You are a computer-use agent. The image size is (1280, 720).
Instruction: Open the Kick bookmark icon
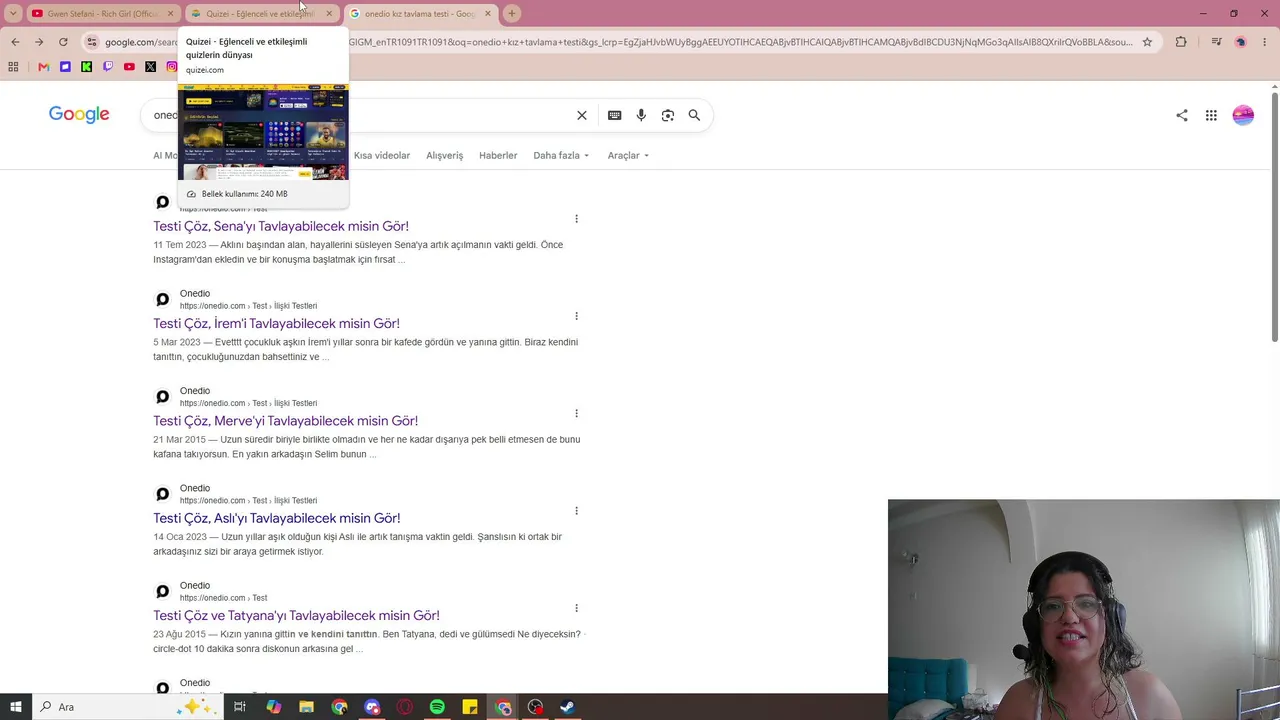click(86, 67)
